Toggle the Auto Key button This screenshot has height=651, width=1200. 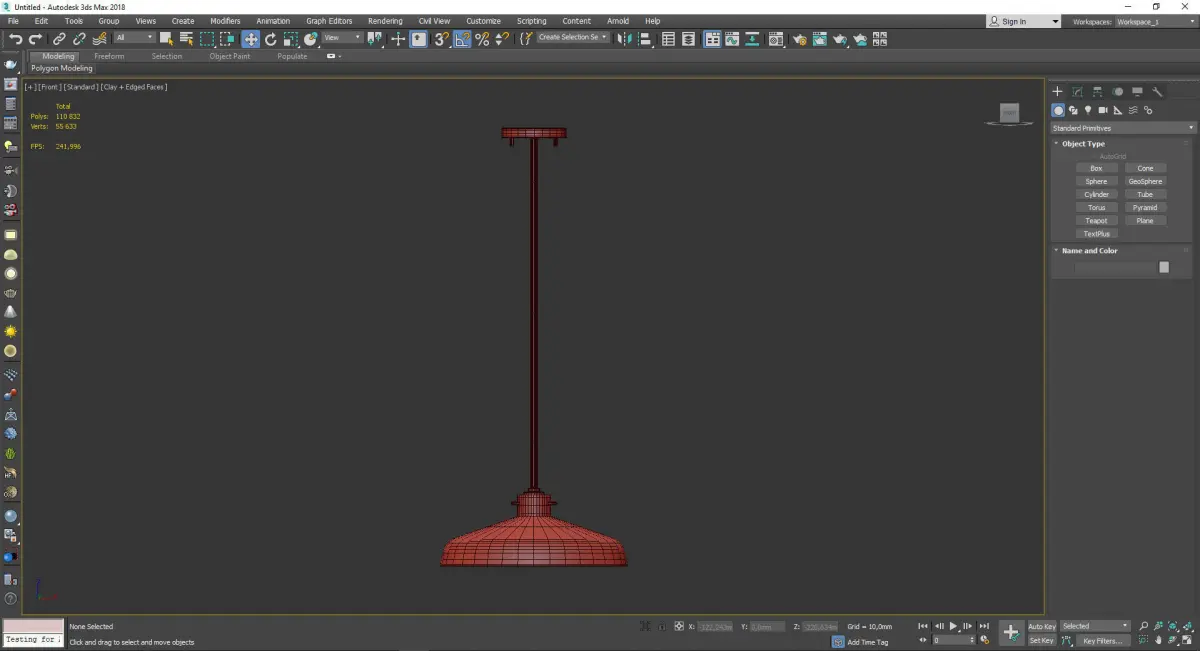click(1041, 626)
